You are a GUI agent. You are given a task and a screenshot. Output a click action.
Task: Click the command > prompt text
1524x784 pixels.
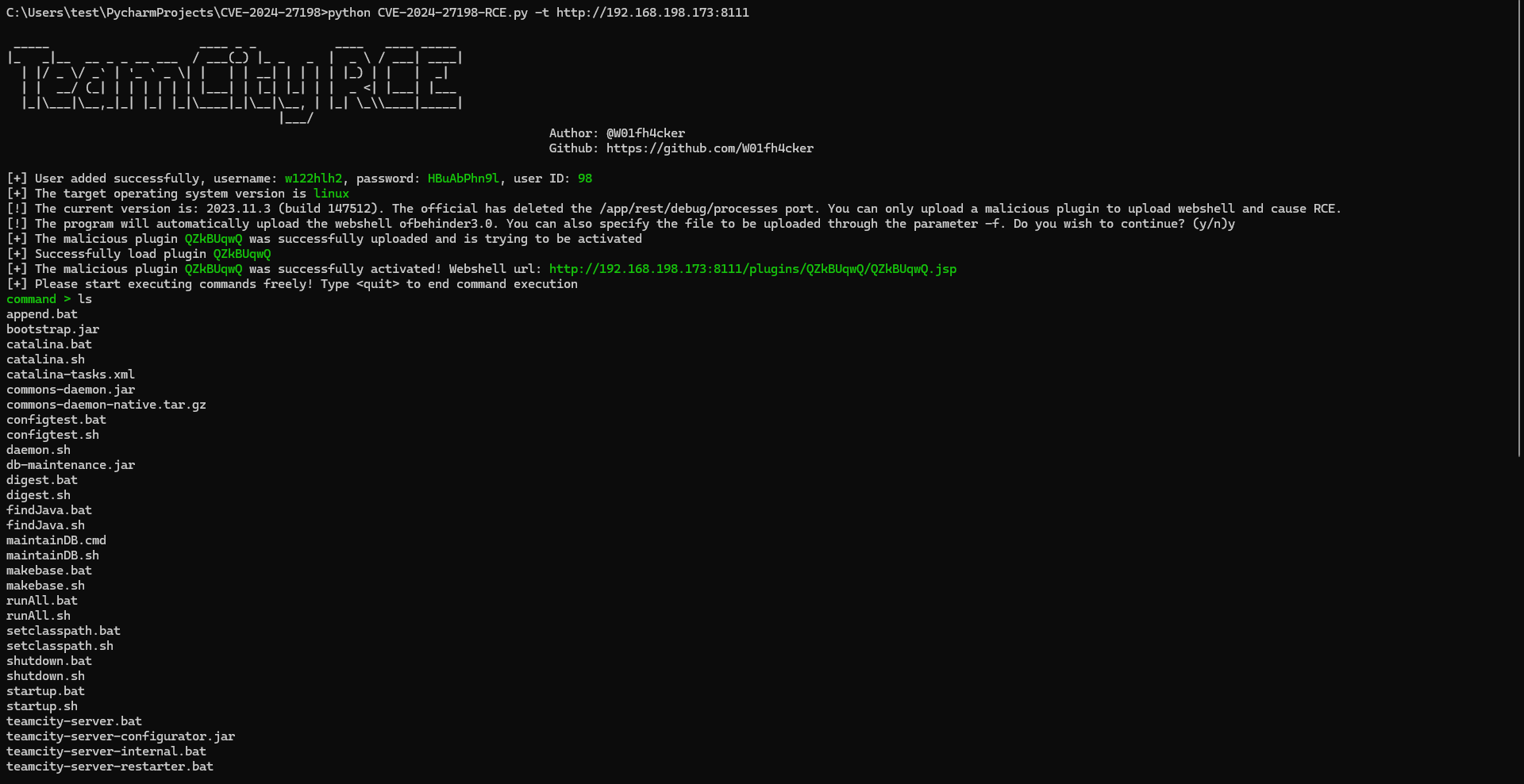coord(39,299)
